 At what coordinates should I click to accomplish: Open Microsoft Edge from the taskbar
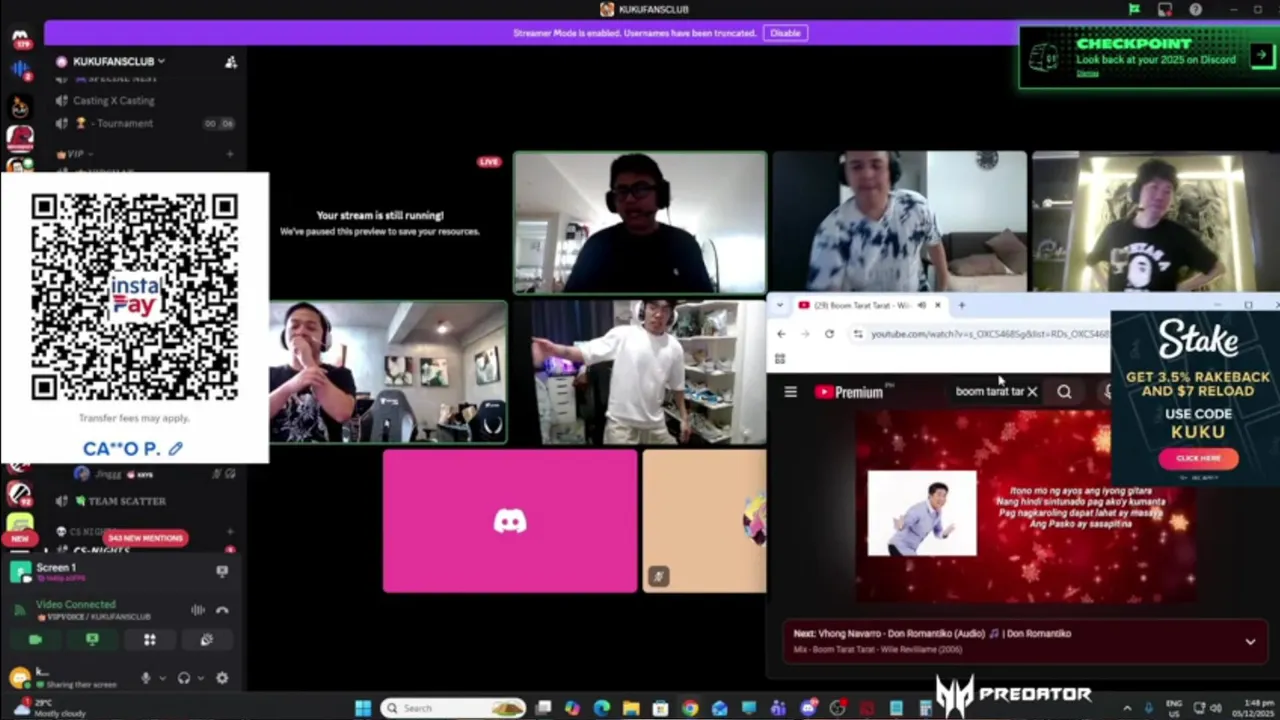[601, 708]
